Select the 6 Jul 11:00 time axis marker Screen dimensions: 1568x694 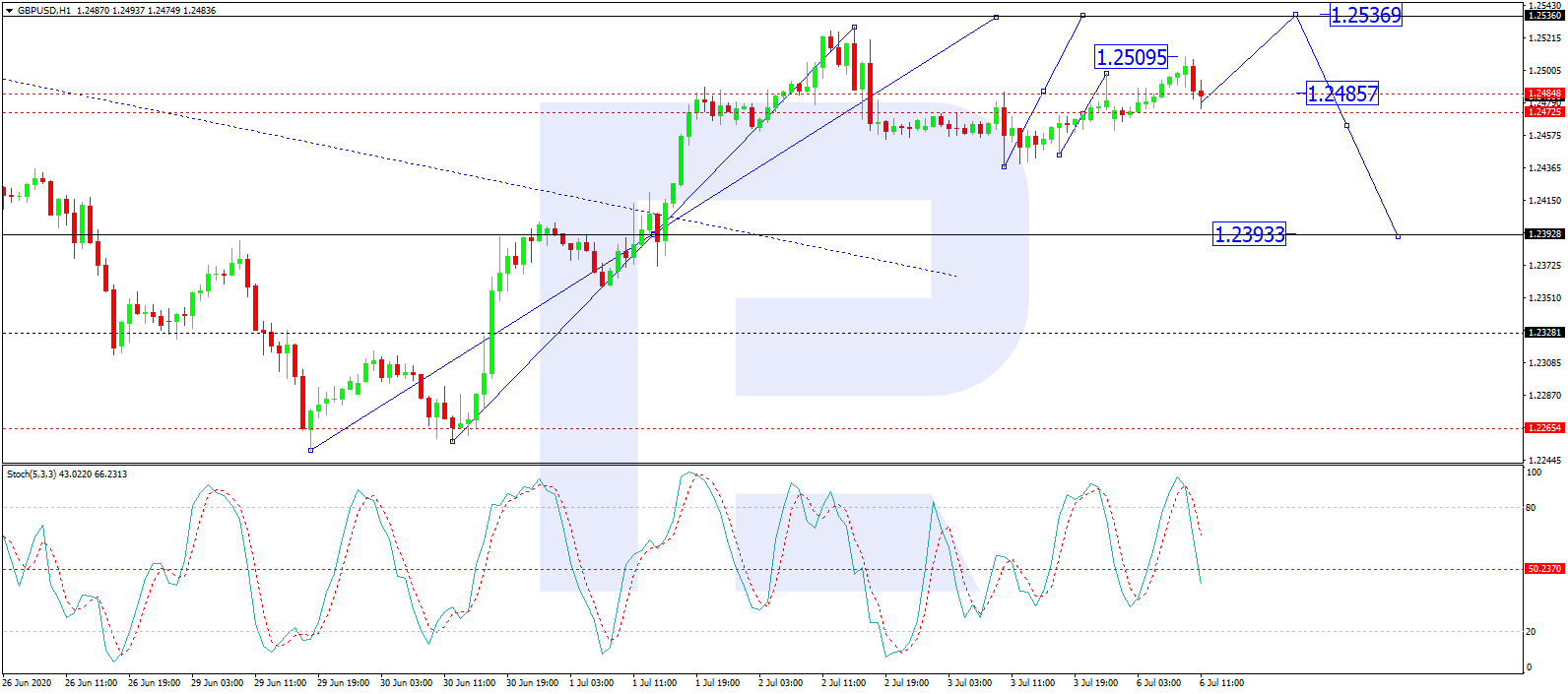tap(1221, 683)
